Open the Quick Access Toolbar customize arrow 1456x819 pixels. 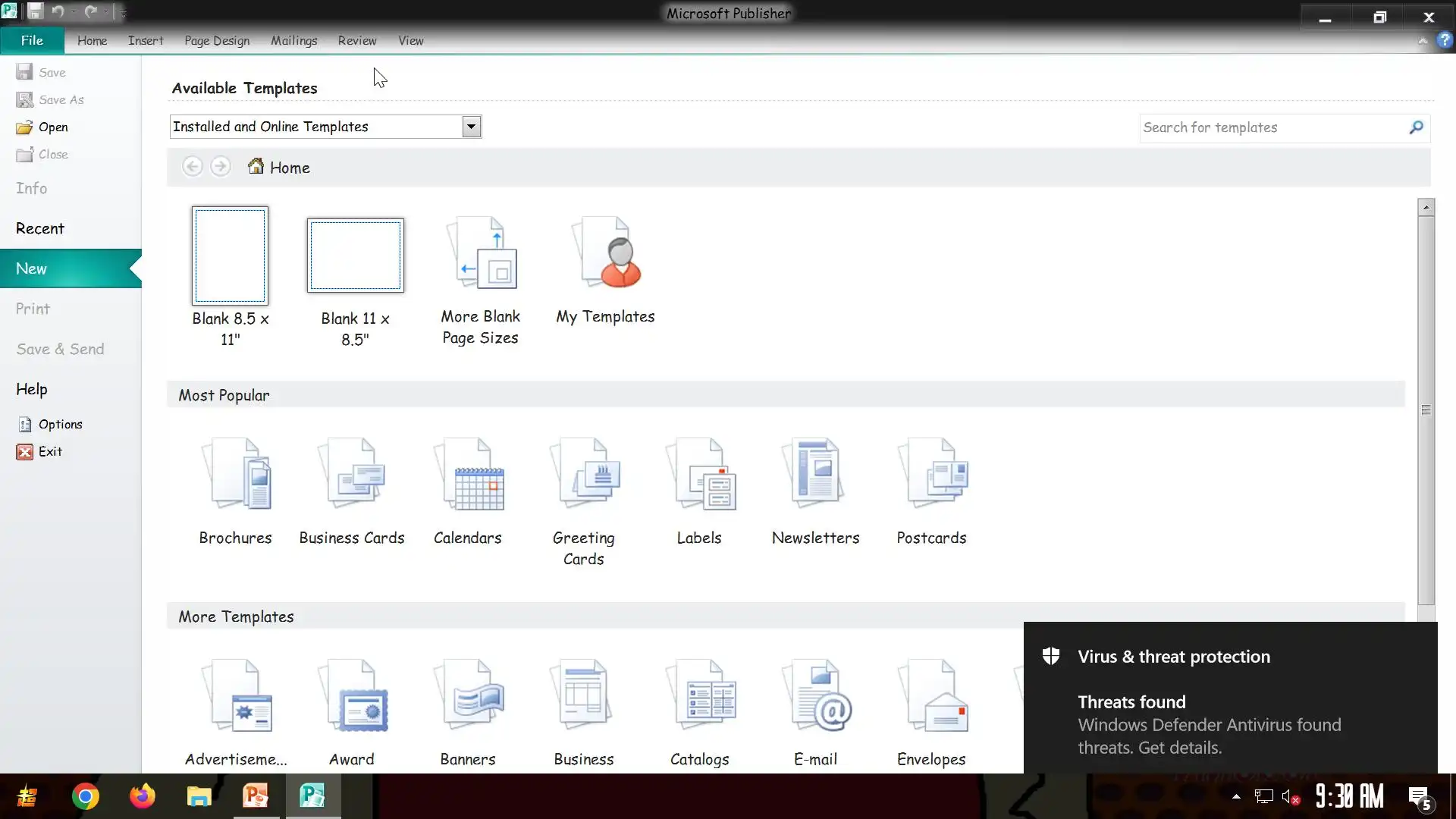[x=123, y=13]
